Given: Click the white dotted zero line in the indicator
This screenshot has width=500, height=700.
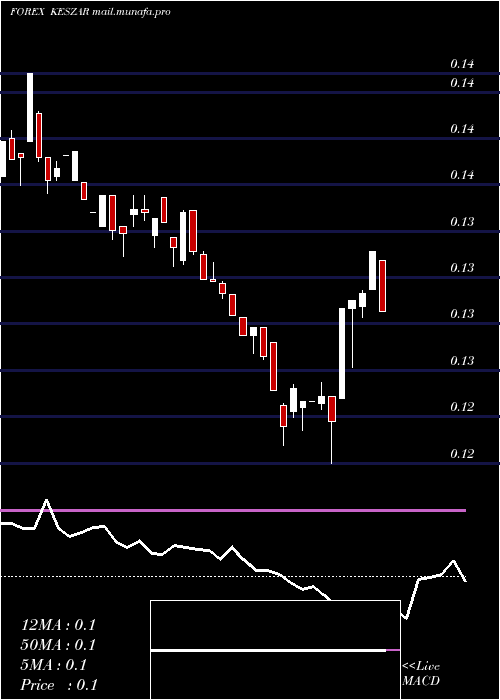Looking at the screenshot, I should pyautogui.click(x=233, y=577).
